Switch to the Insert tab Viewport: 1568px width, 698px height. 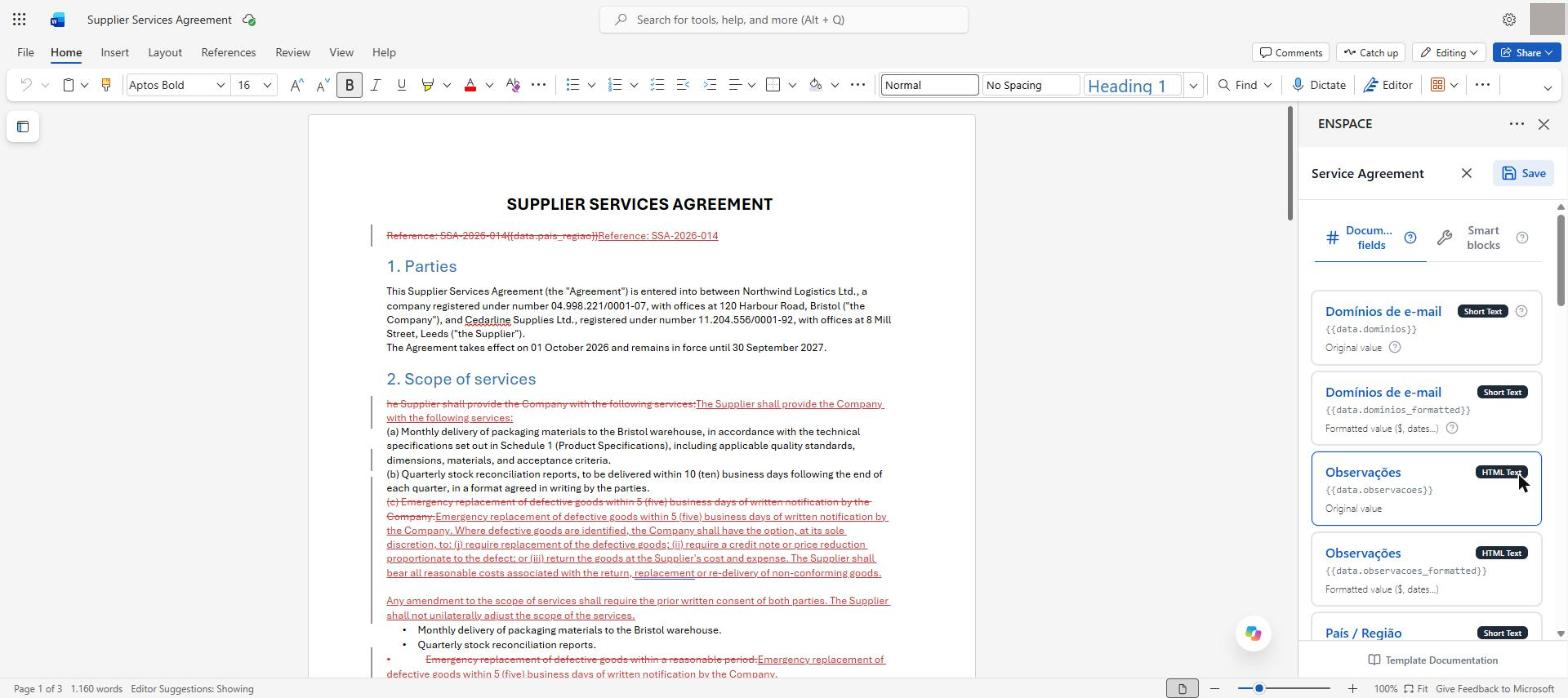pyautogui.click(x=114, y=52)
